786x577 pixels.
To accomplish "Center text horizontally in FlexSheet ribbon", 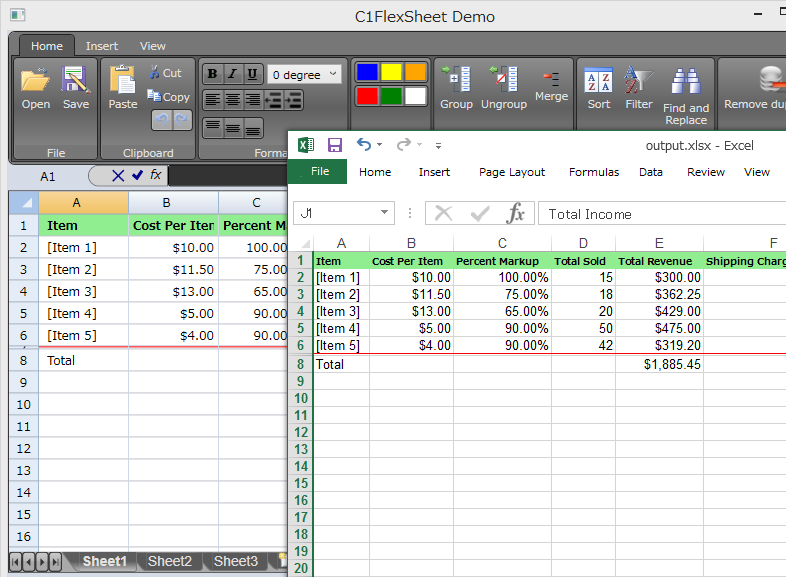I will (x=233, y=100).
